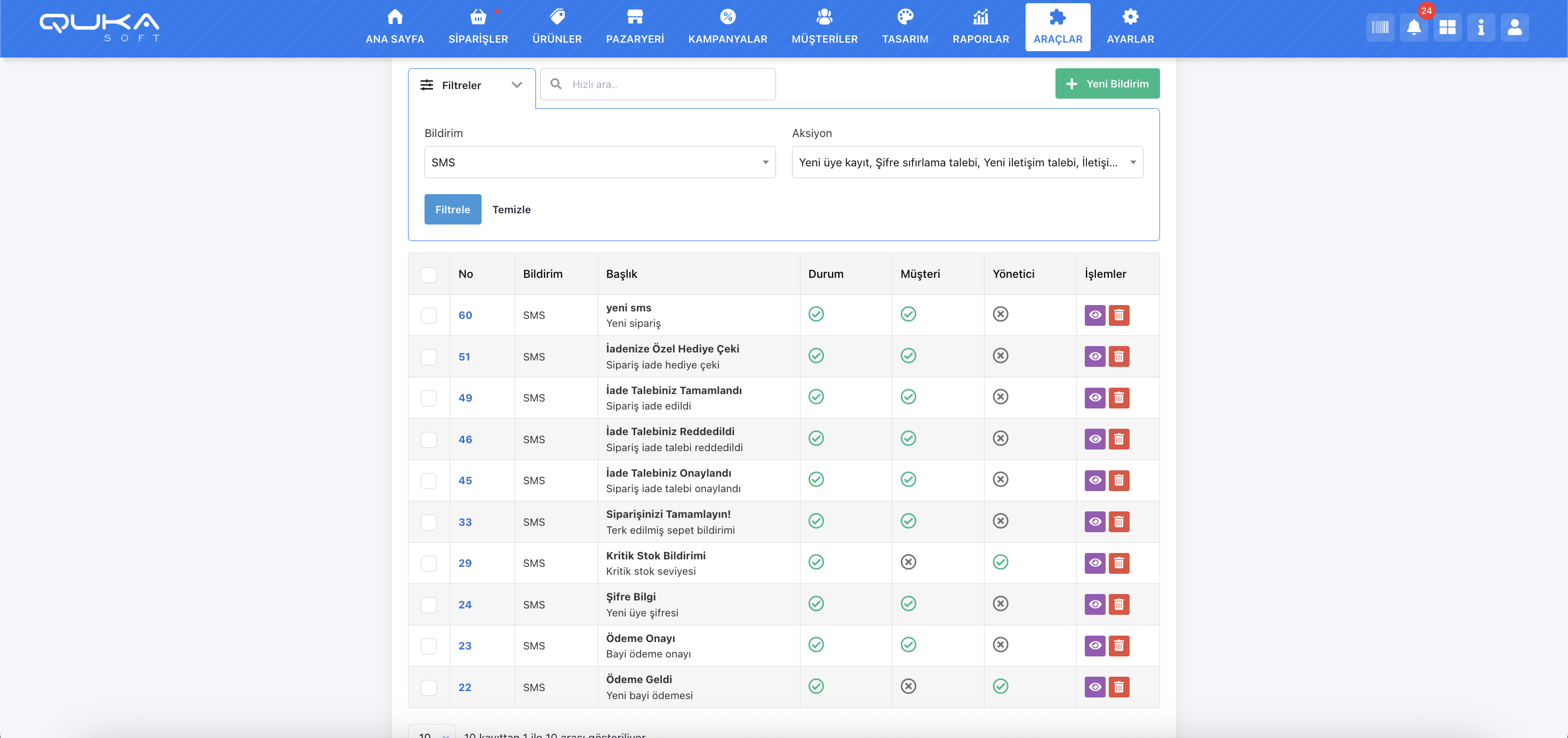
Task: Click the Yeni Bildirim button
Action: pyautogui.click(x=1107, y=84)
